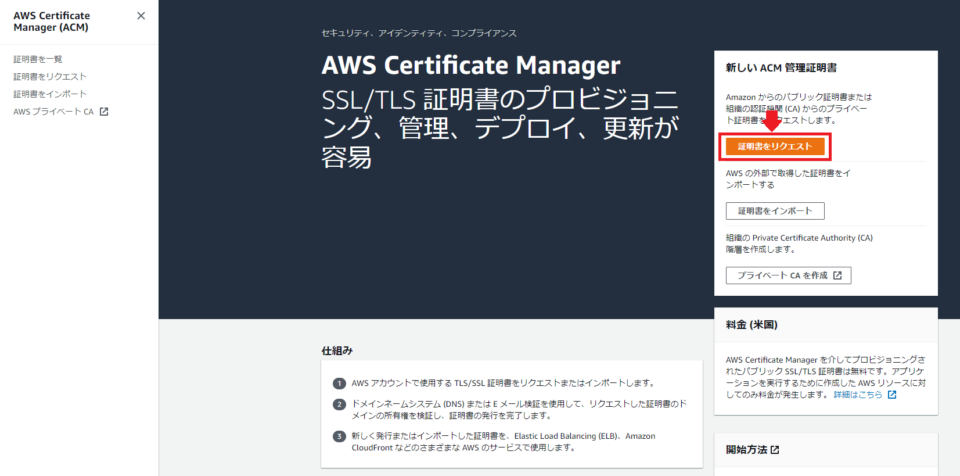Click AWS Certificate Manager main title

click(x=471, y=66)
